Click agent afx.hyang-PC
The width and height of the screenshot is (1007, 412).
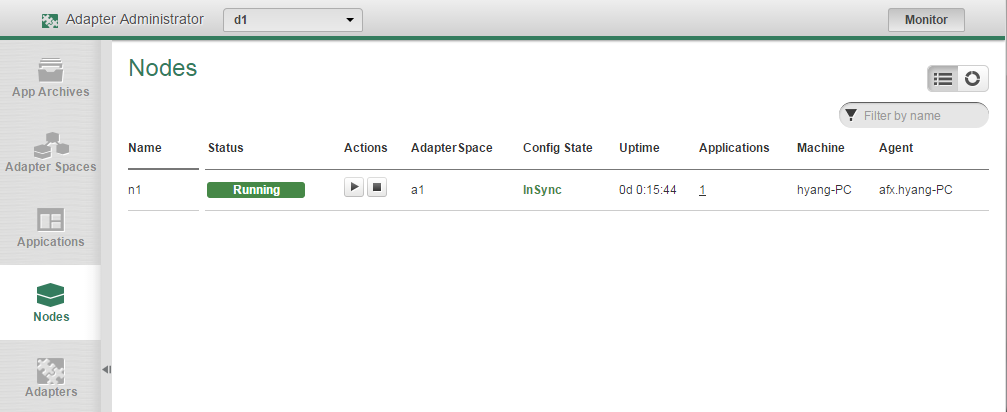point(915,190)
